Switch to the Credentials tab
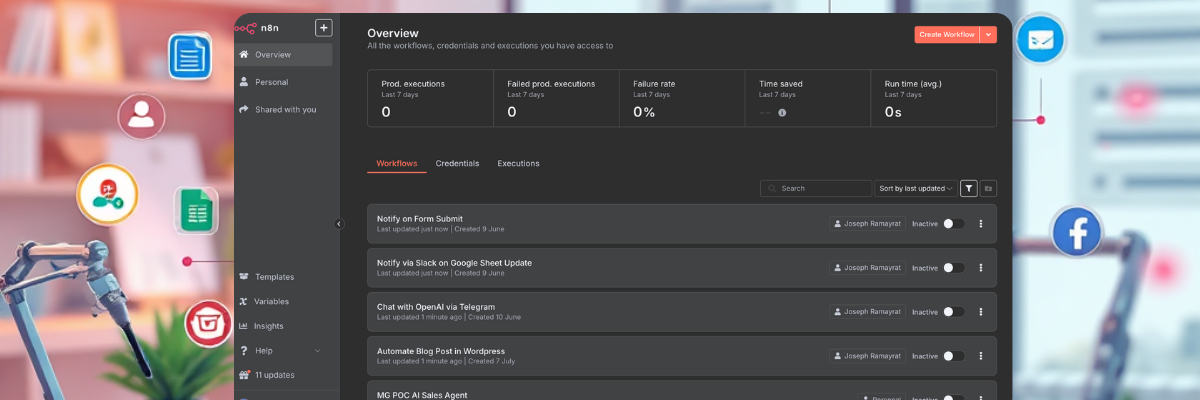The image size is (1200, 400). [457, 163]
